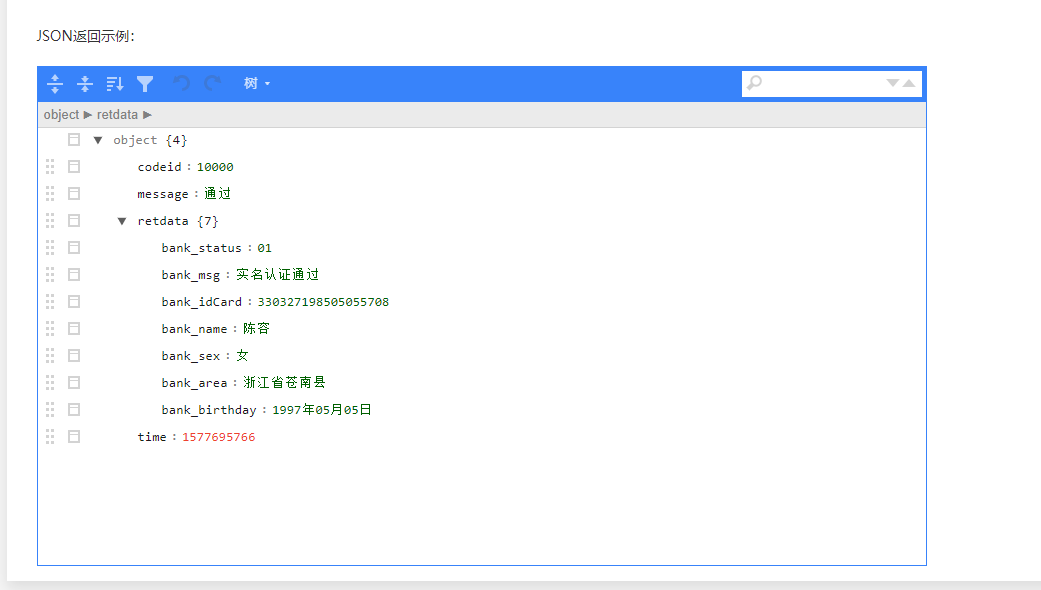
Task: Open action menu for bank_birthday row
Action: 74,409
